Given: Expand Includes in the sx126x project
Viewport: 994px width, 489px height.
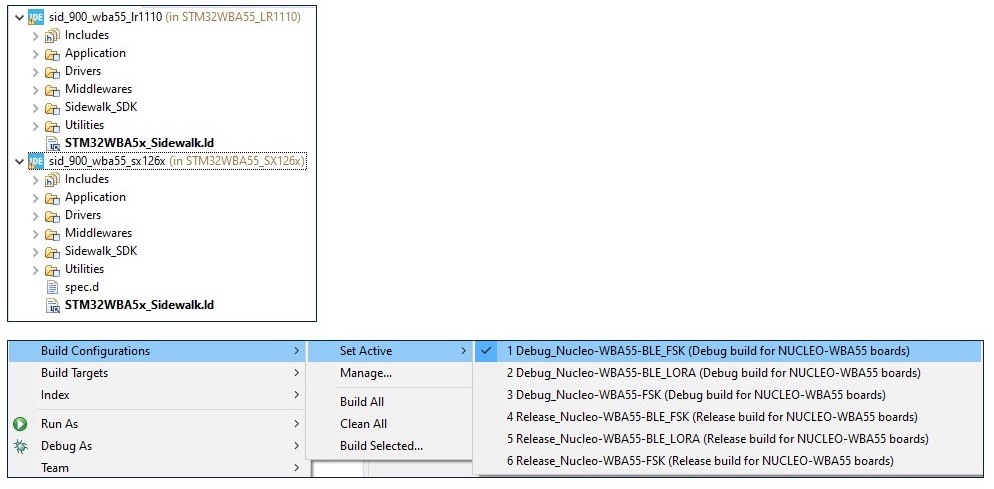Looking at the screenshot, I should [36, 179].
